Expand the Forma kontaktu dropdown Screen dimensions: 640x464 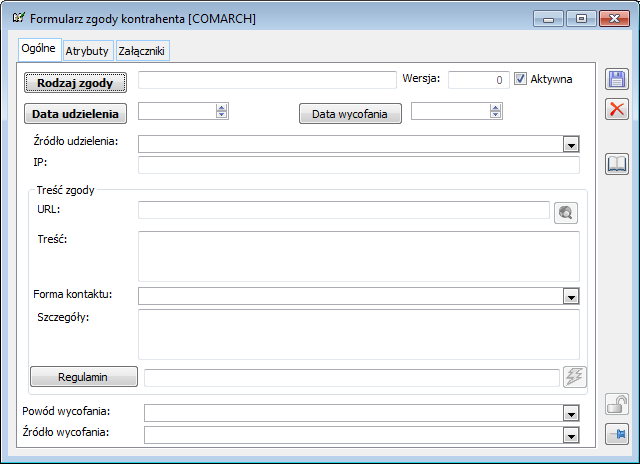(x=571, y=296)
